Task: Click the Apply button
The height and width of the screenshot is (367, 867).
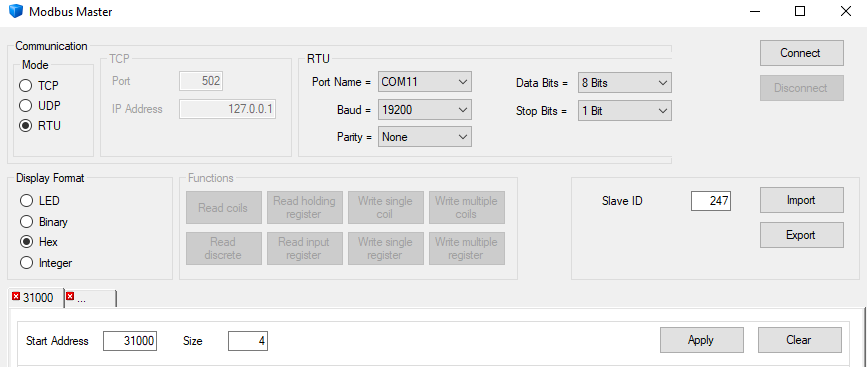Action: pyautogui.click(x=702, y=340)
